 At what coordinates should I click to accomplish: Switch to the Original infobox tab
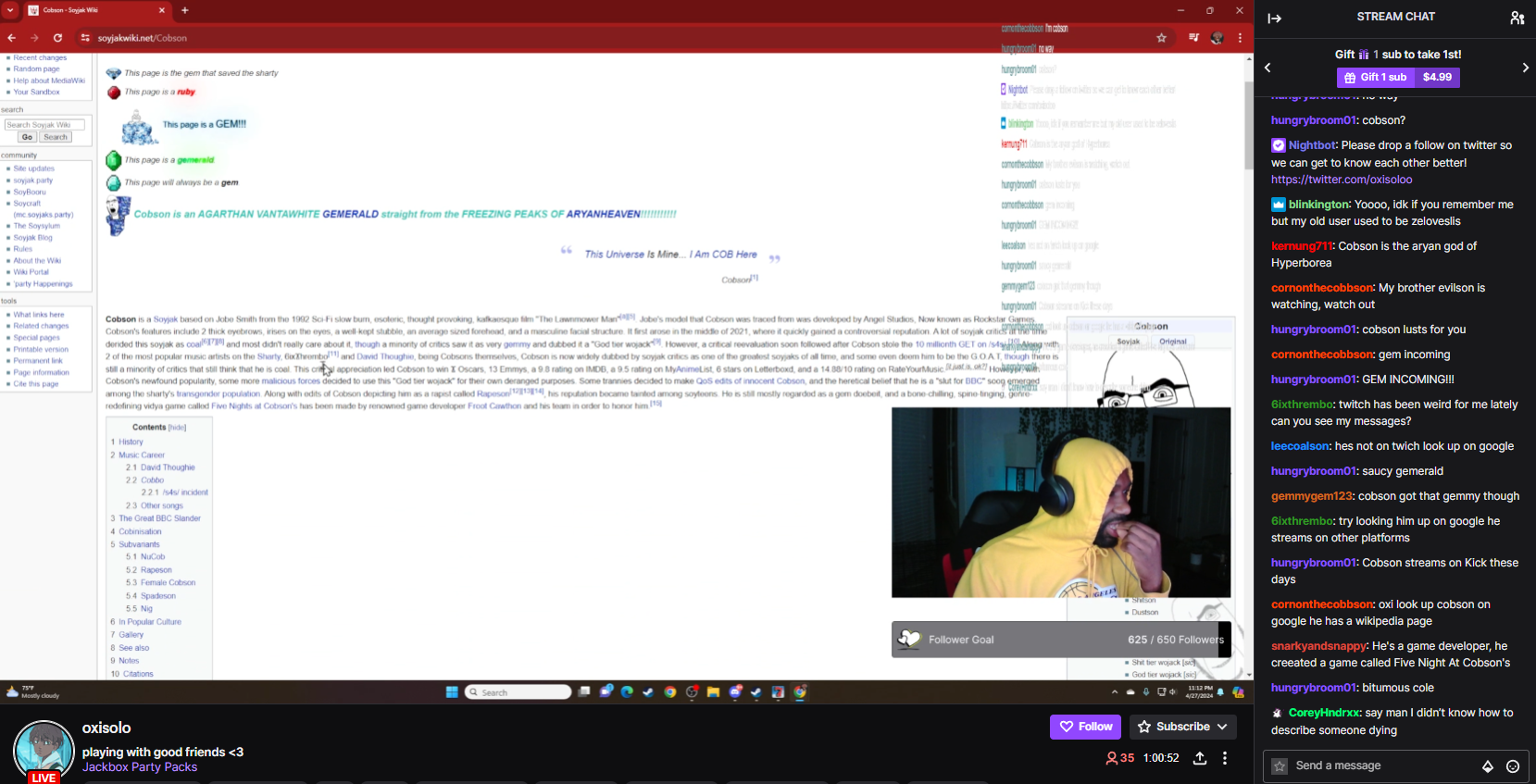coord(1173,342)
